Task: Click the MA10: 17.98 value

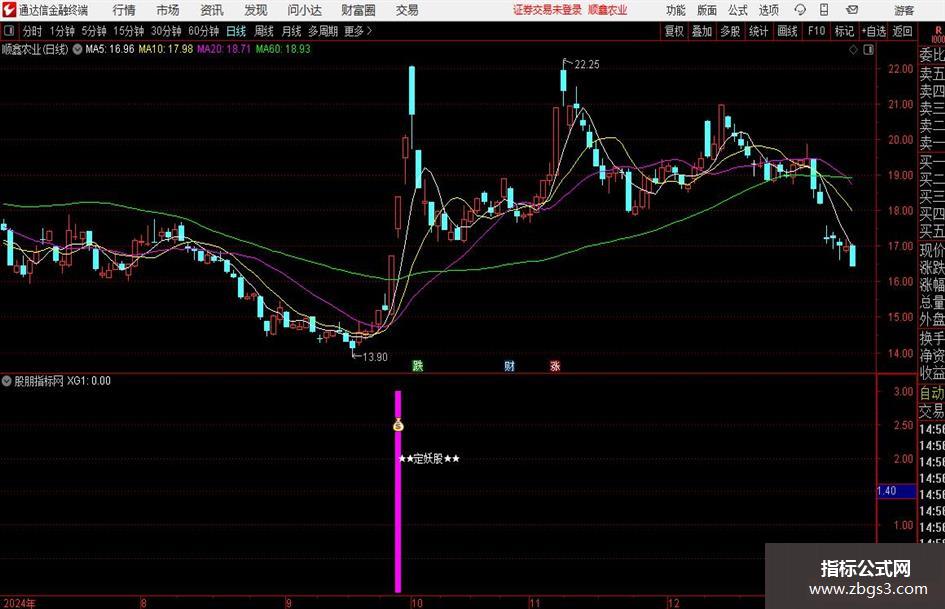Action: (x=166, y=49)
